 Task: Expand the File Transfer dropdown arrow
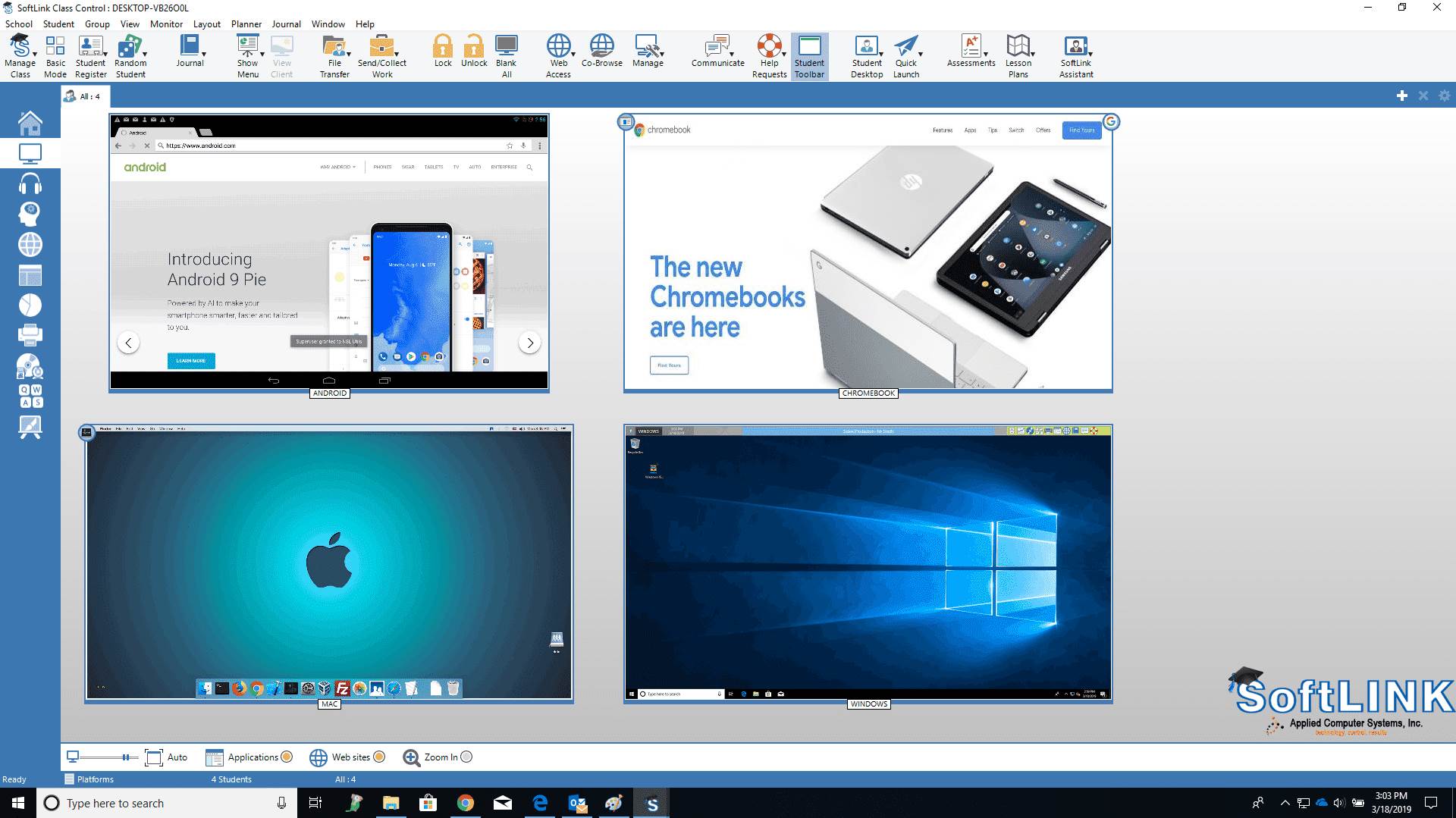pyautogui.click(x=349, y=55)
